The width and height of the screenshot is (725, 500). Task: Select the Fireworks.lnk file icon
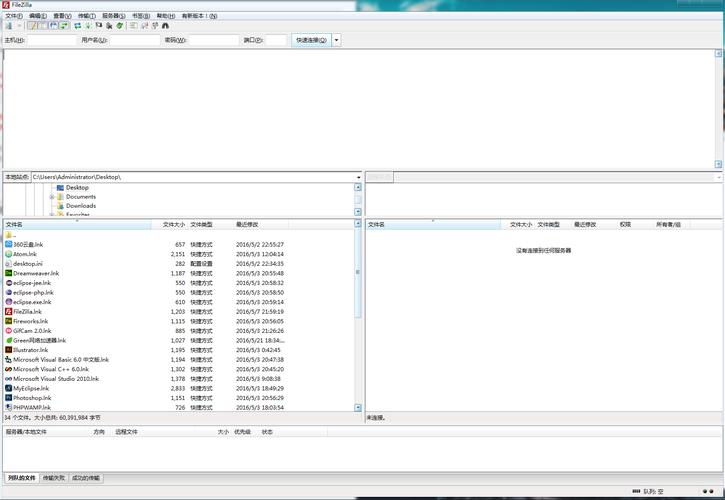pos(8,321)
